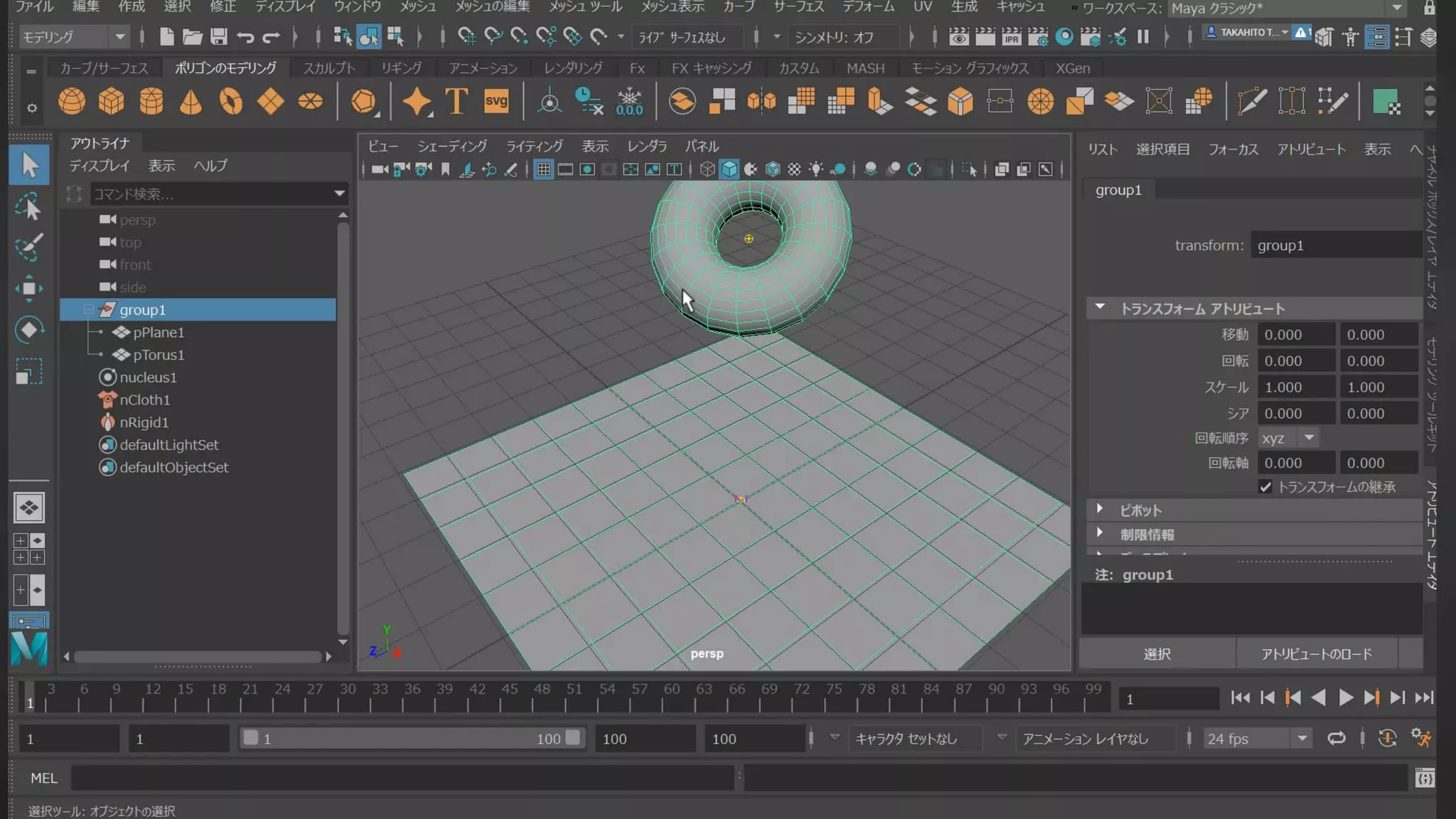Click the polygon sphere shelf icon
Screen dimensions: 1456x819
[72, 101]
